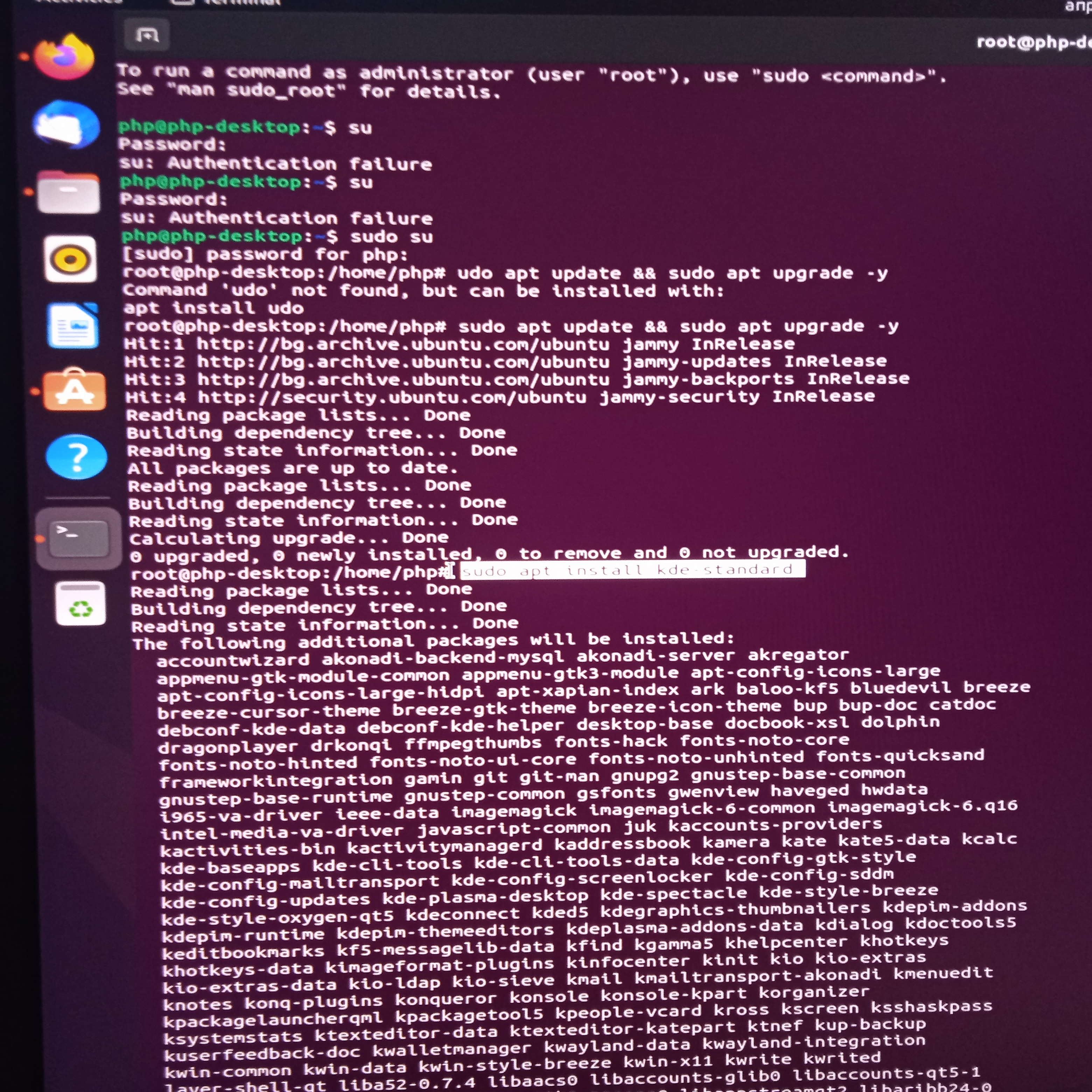Image resolution: width=1092 pixels, height=1092 pixels.
Task: Click the Terminal icon in dock
Action: coord(78,538)
